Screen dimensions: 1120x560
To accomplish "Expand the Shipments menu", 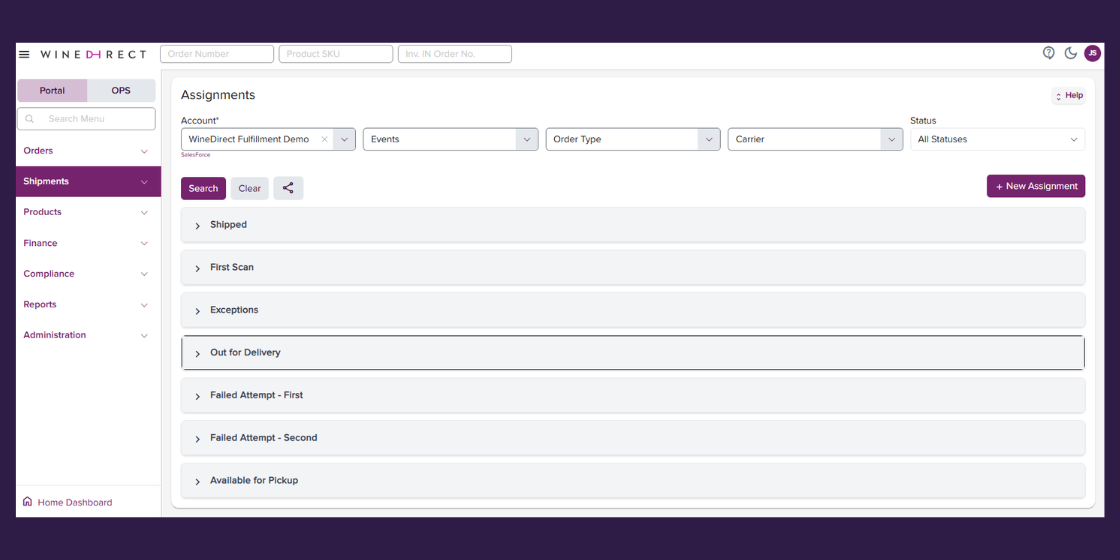I will 87,181.
